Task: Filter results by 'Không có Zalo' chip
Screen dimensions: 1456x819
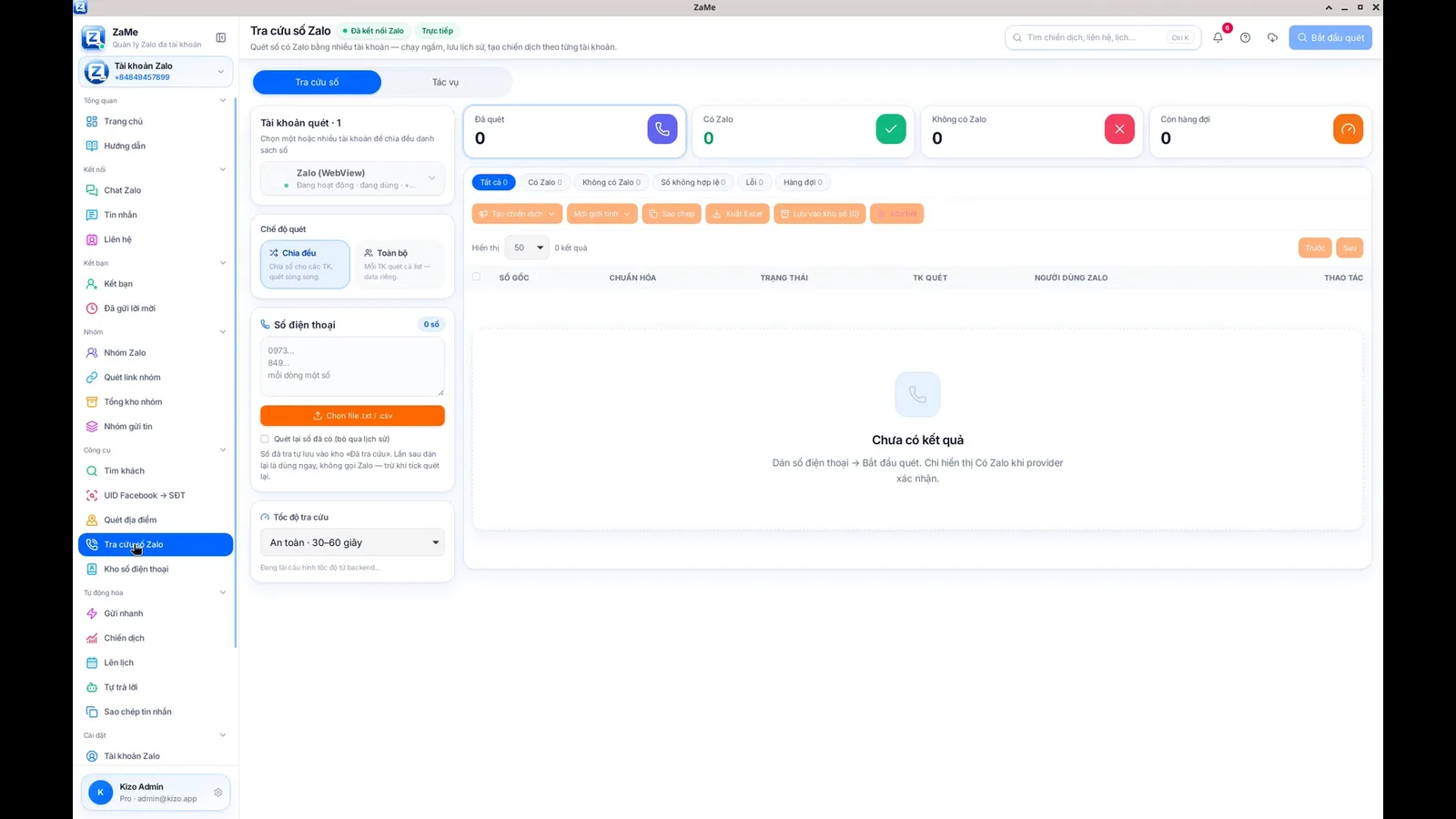Action: point(612,182)
